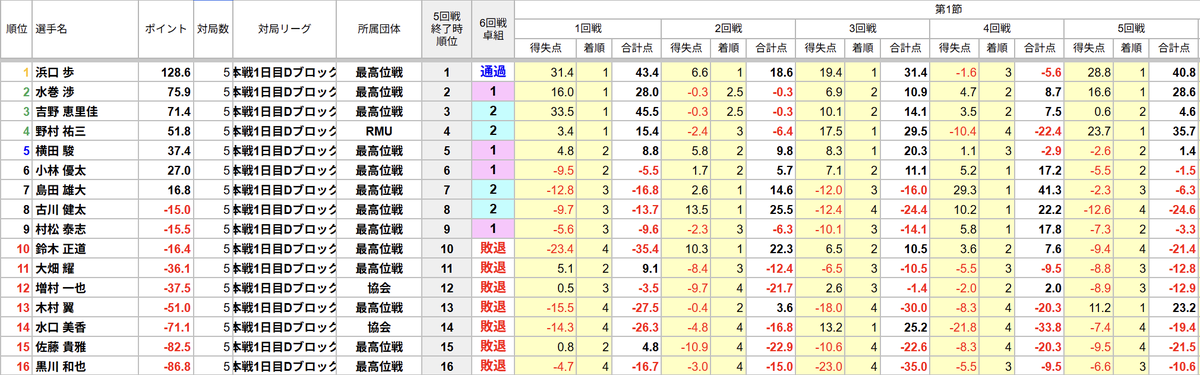The width and height of the screenshot is (1200, 375).
Task: Click the 71.4 points cell
Action: pos(165,111)
